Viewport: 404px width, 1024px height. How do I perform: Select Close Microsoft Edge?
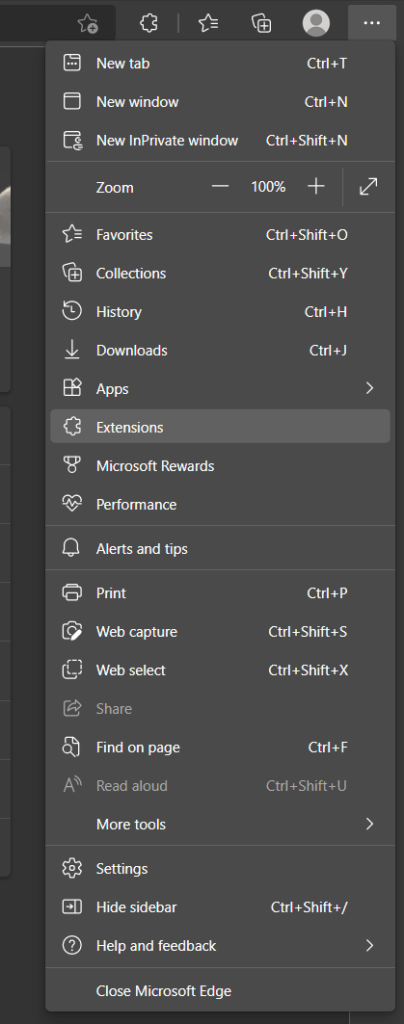pyautogui.click(x=220, y=991)
